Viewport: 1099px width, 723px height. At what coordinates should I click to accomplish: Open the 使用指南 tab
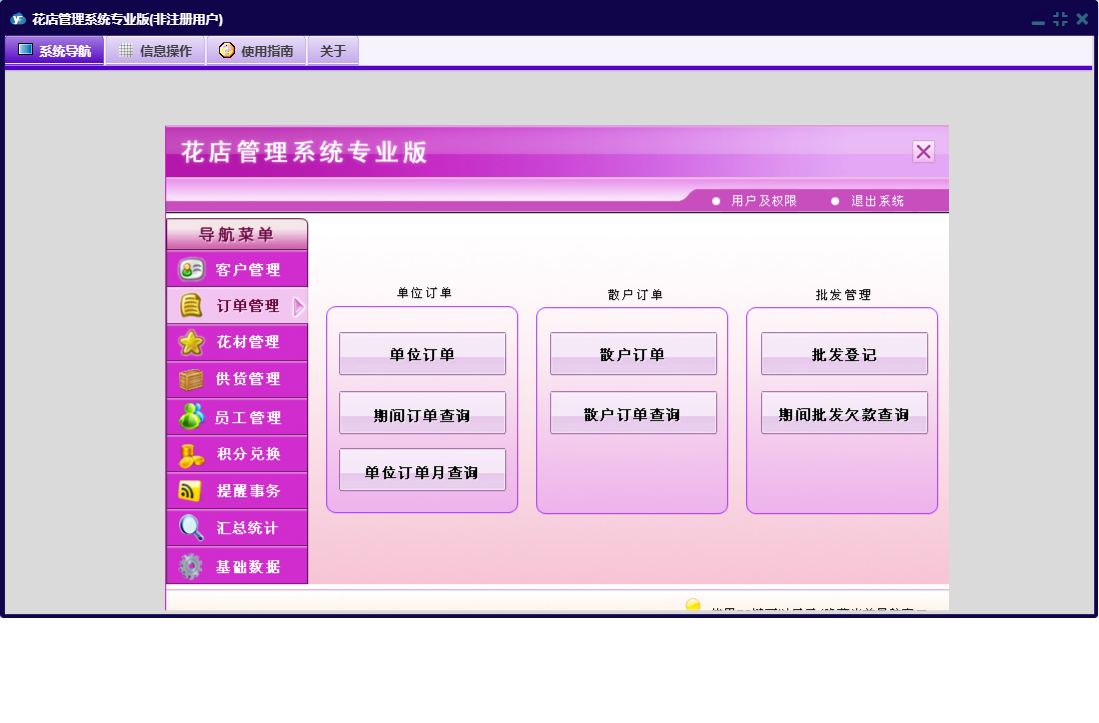pos(256,51)
